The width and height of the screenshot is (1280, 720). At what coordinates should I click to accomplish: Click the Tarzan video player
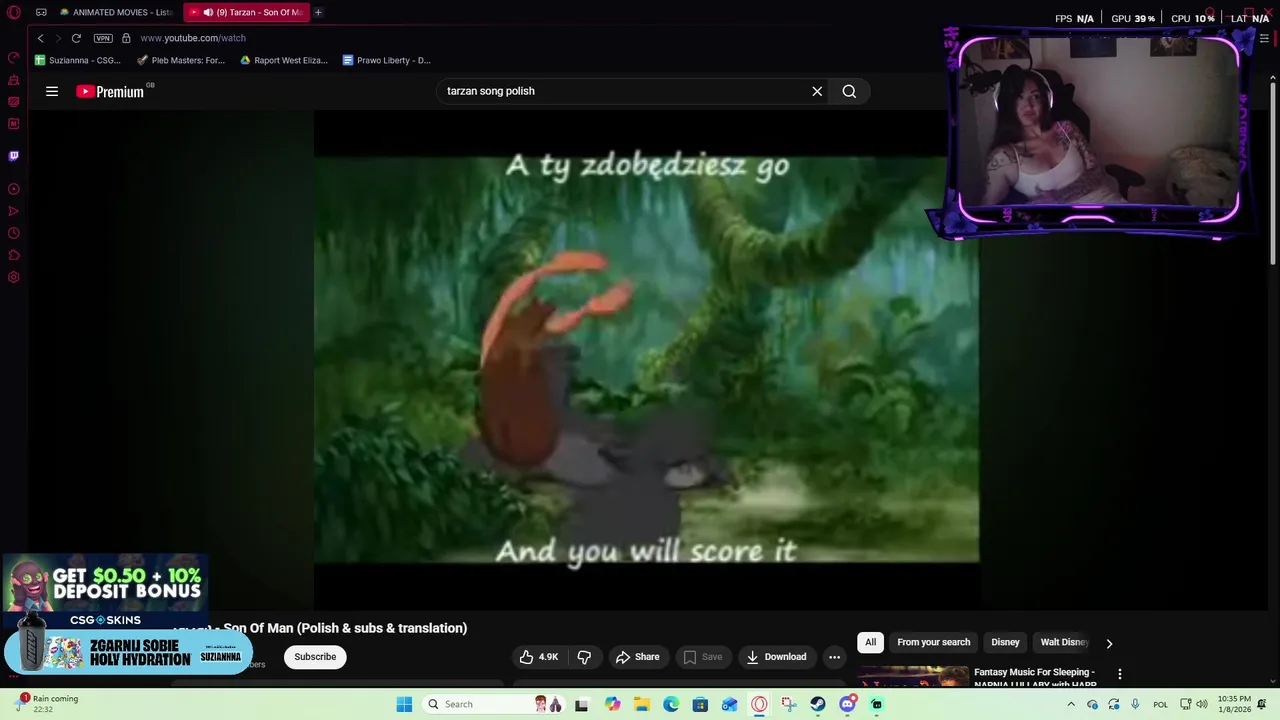pyautogui.click(x=646, y=358)
